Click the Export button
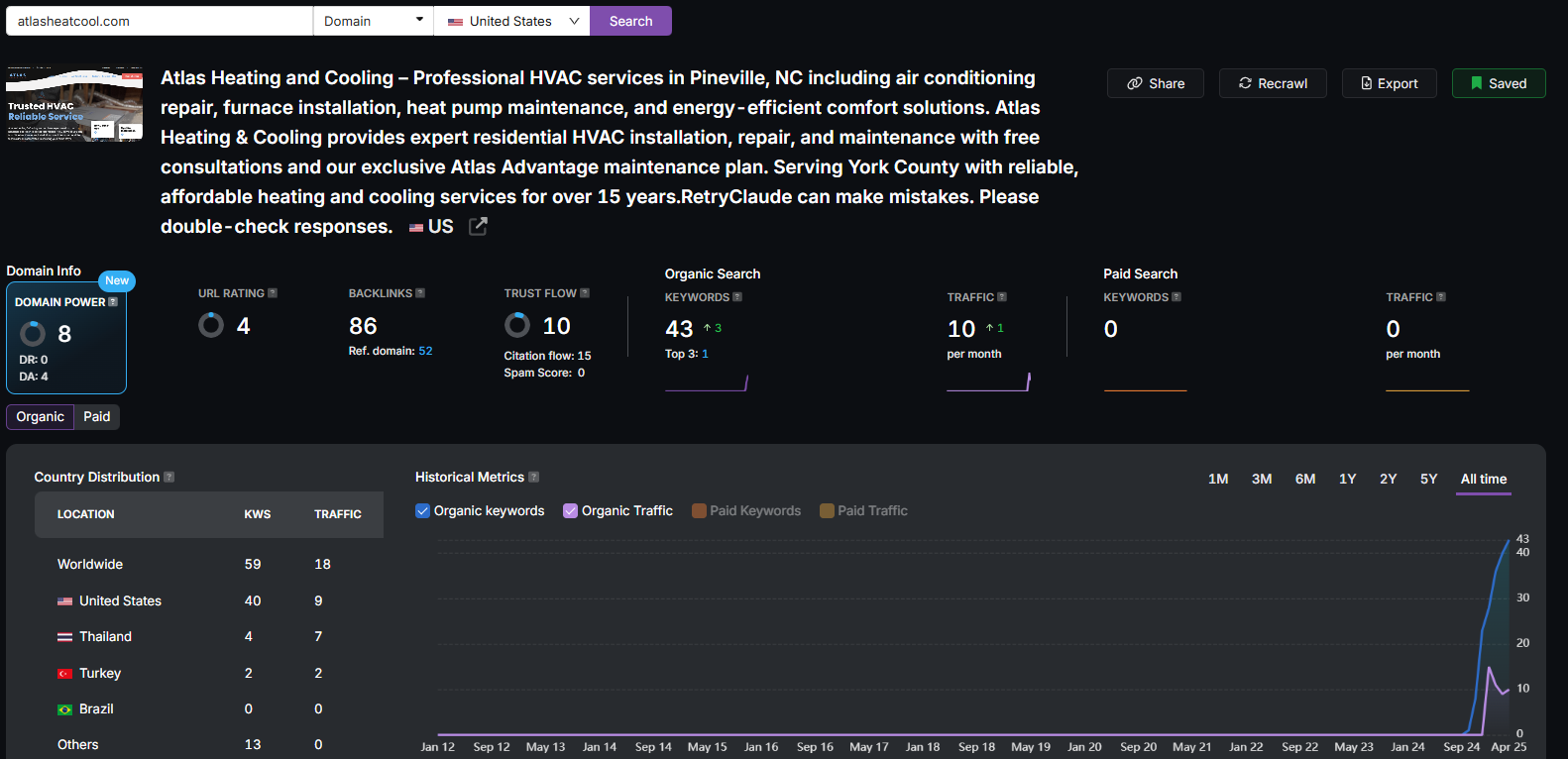The height and width of the screenshot is (759, 1568). point(1390,83)
